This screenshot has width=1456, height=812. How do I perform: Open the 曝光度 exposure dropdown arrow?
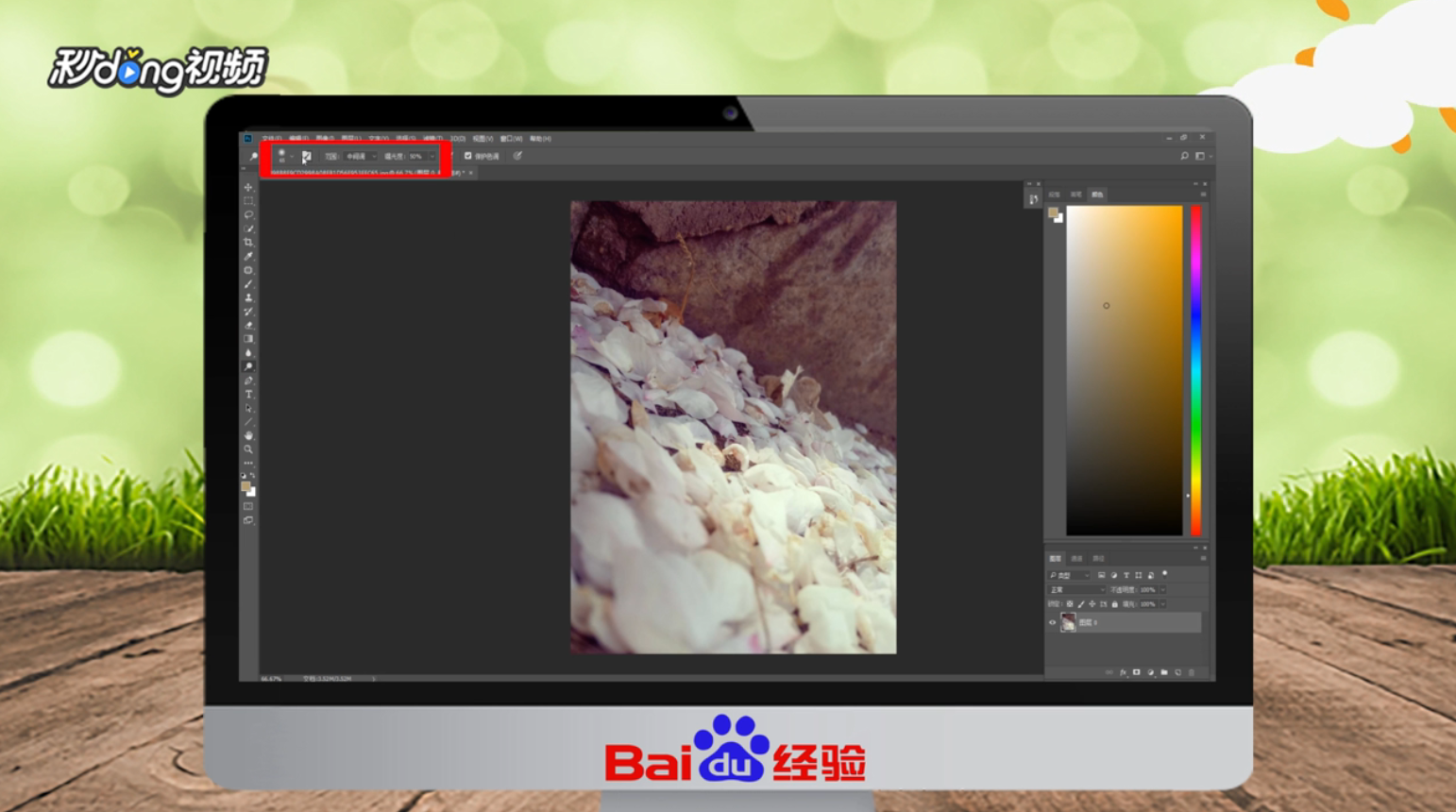coord(432,157)
